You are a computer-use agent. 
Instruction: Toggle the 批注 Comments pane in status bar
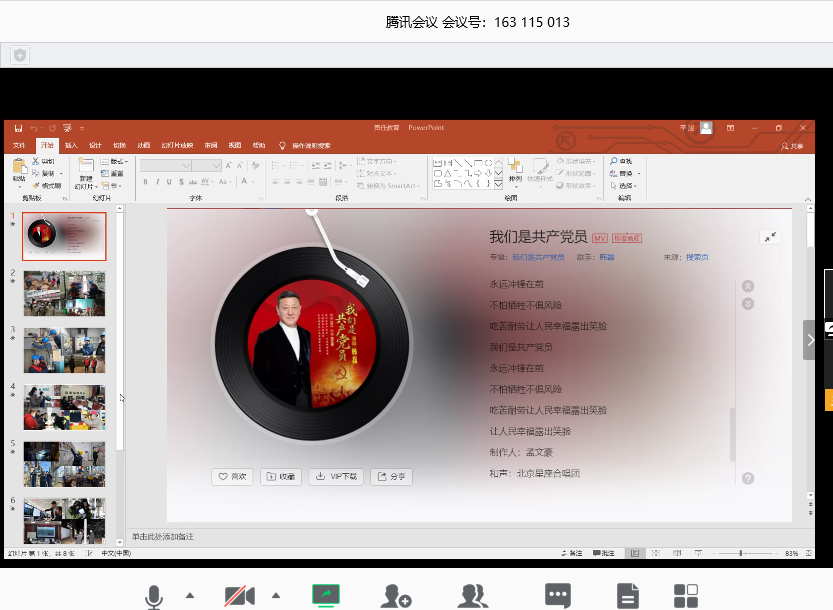click(x=604, y=553)
